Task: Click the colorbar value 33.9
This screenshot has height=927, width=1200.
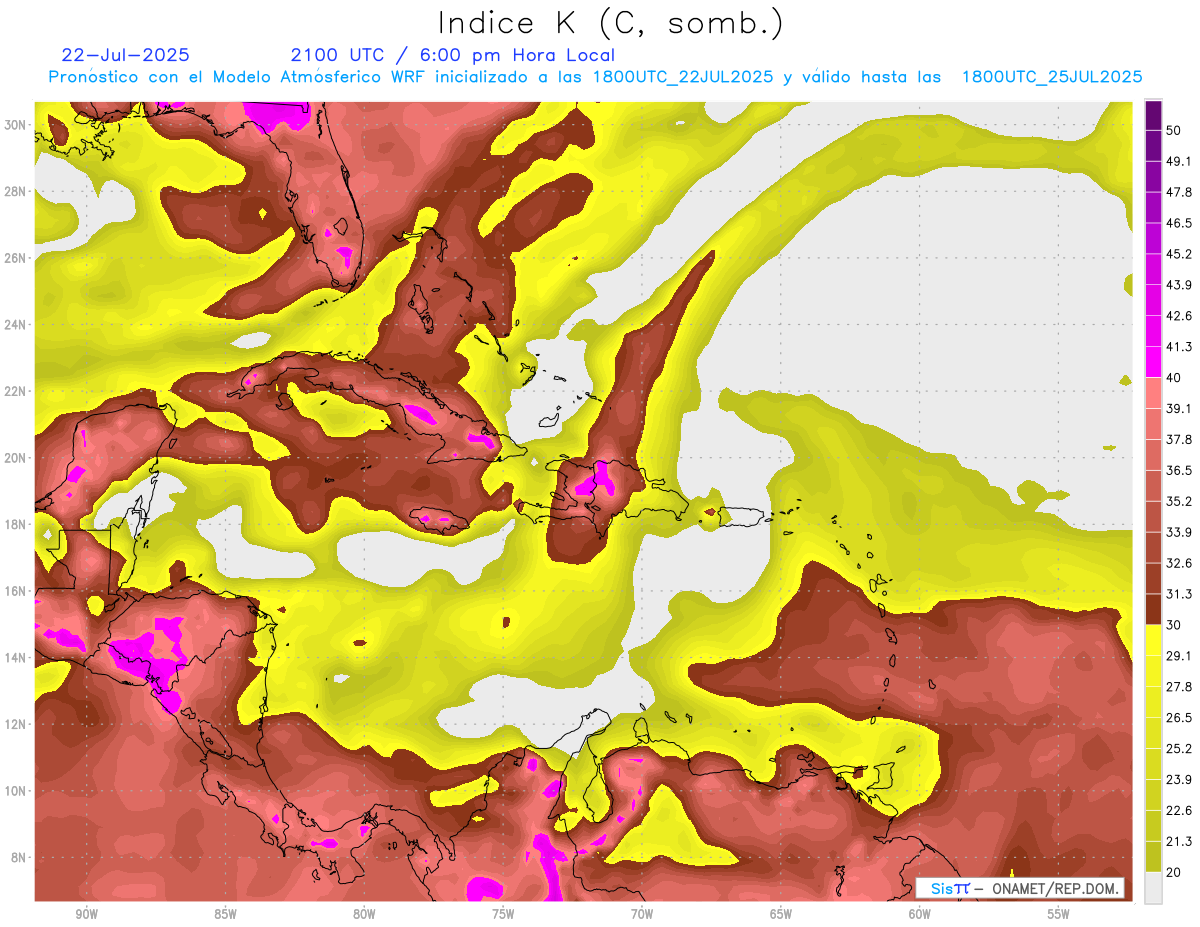Action: [1179, 532]
